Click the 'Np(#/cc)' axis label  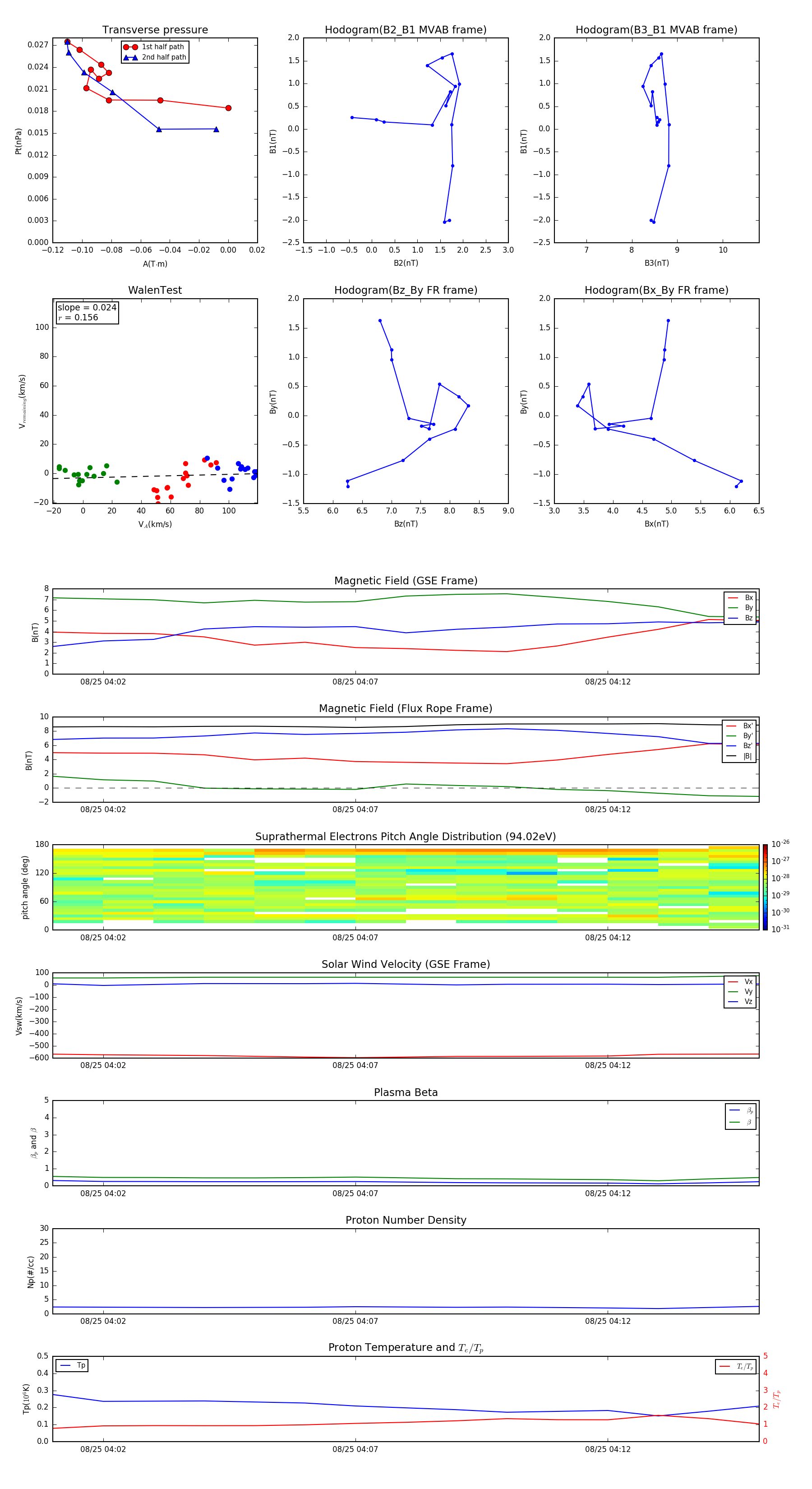(x=31, y=1271)
